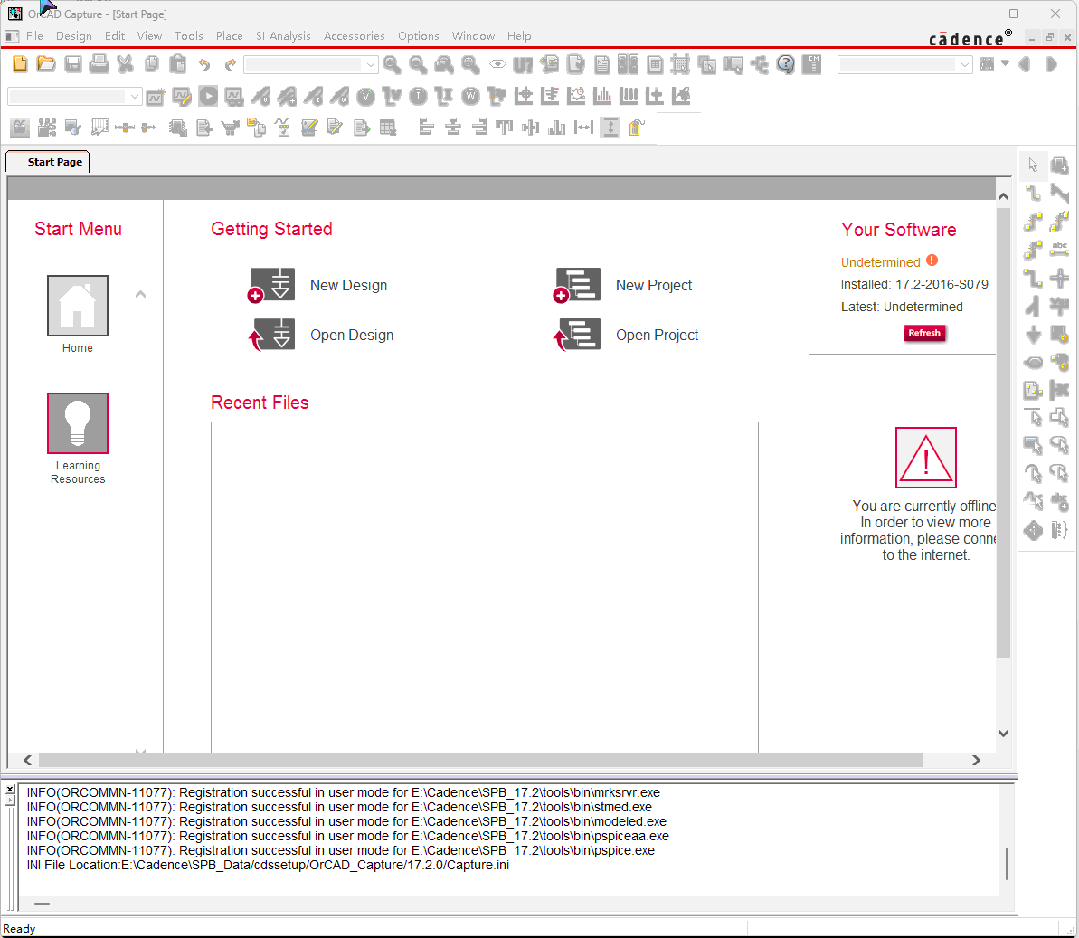Viewport: 1079px width, 938px height.
Task: Click the orange Undetermined warning icon
Action: 932,260
